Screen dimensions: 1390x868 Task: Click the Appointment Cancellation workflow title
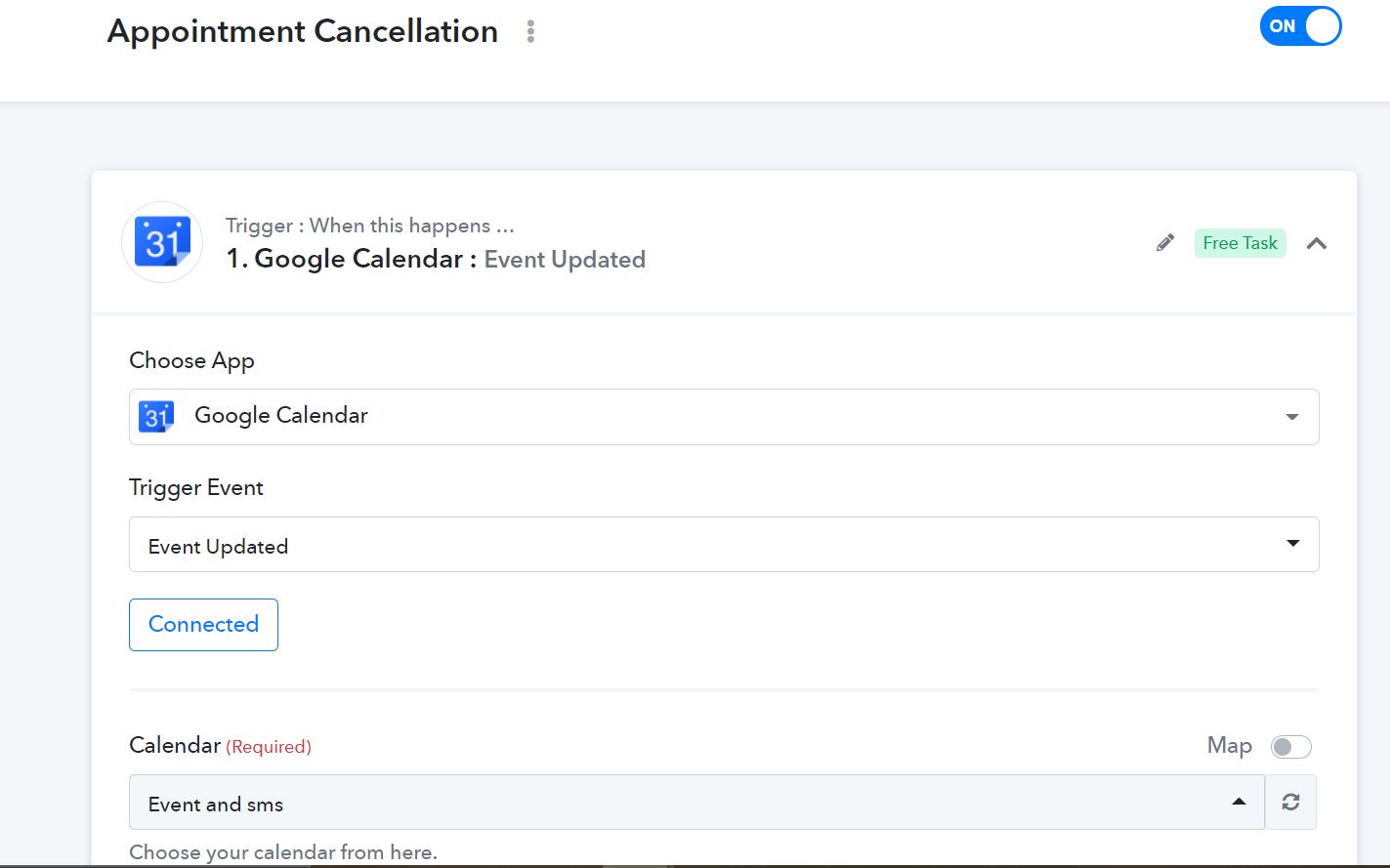pos(303,31)
